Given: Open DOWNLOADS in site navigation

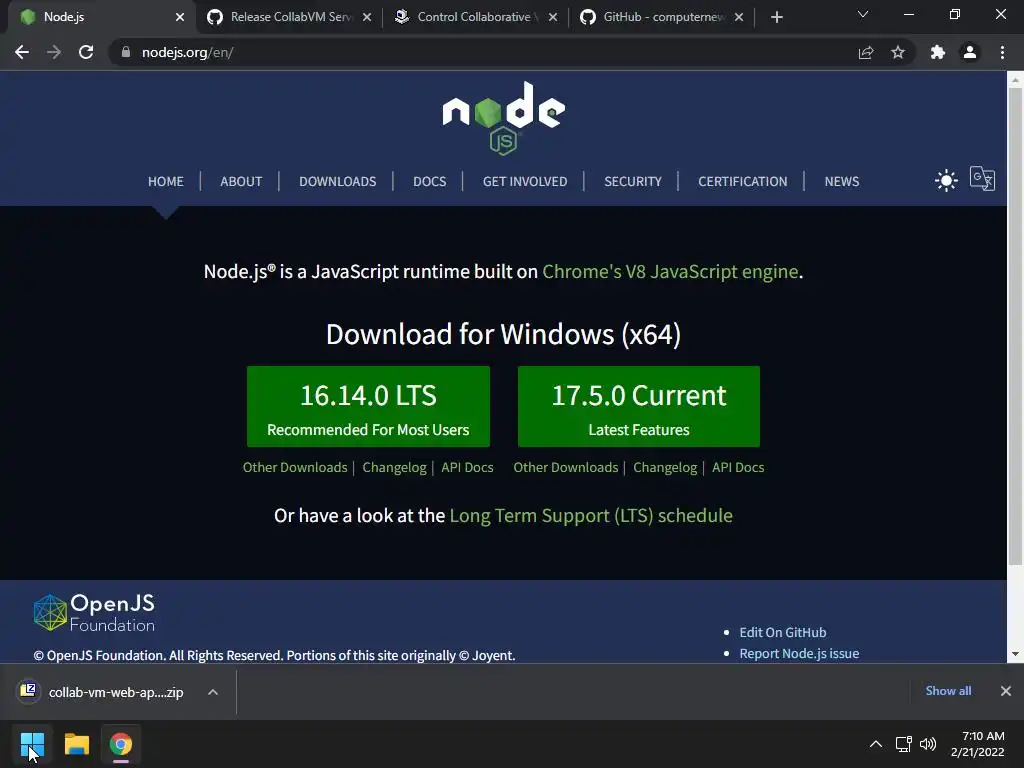Looking at the screenshot, I should 338,182.
